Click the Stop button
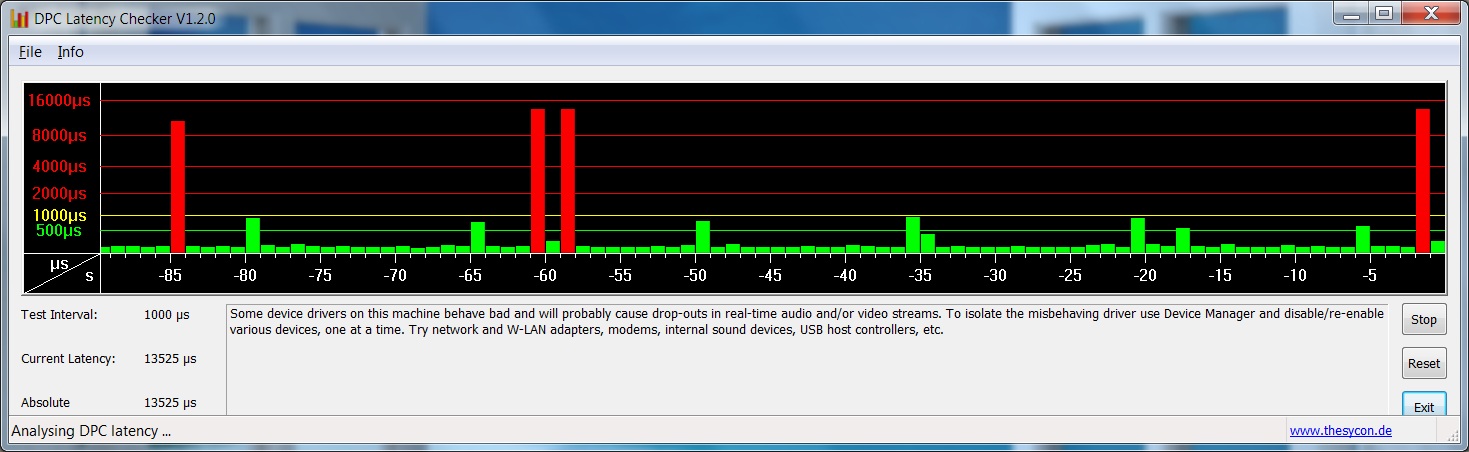Screen dimensions: 1469x452 click(x=1424, y=320)
